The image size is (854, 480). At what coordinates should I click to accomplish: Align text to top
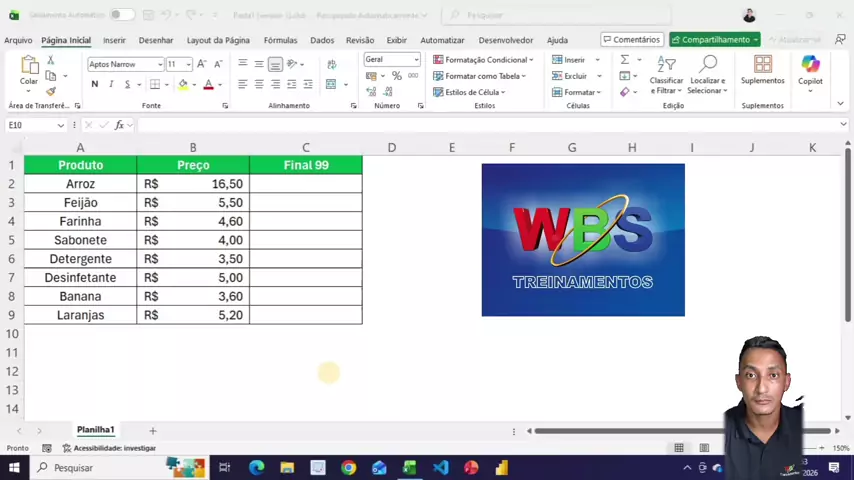click(x=242, y=64)
